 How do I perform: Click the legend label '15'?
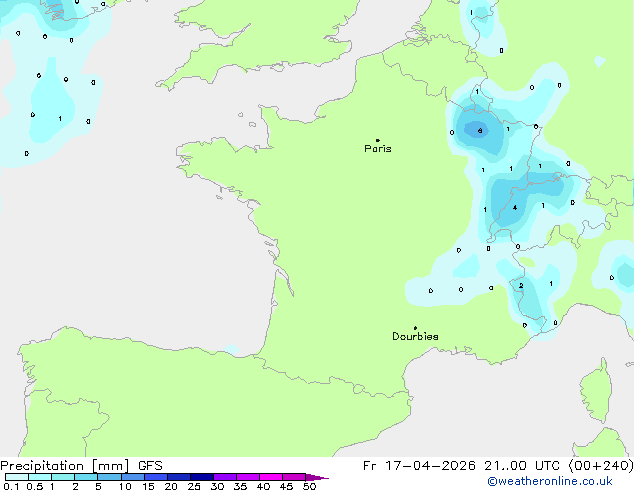148,486
